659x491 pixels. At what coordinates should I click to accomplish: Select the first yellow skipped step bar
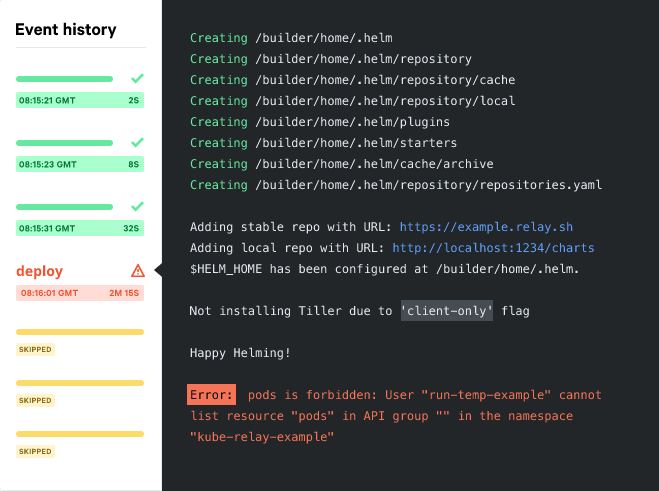click(80, 332)
